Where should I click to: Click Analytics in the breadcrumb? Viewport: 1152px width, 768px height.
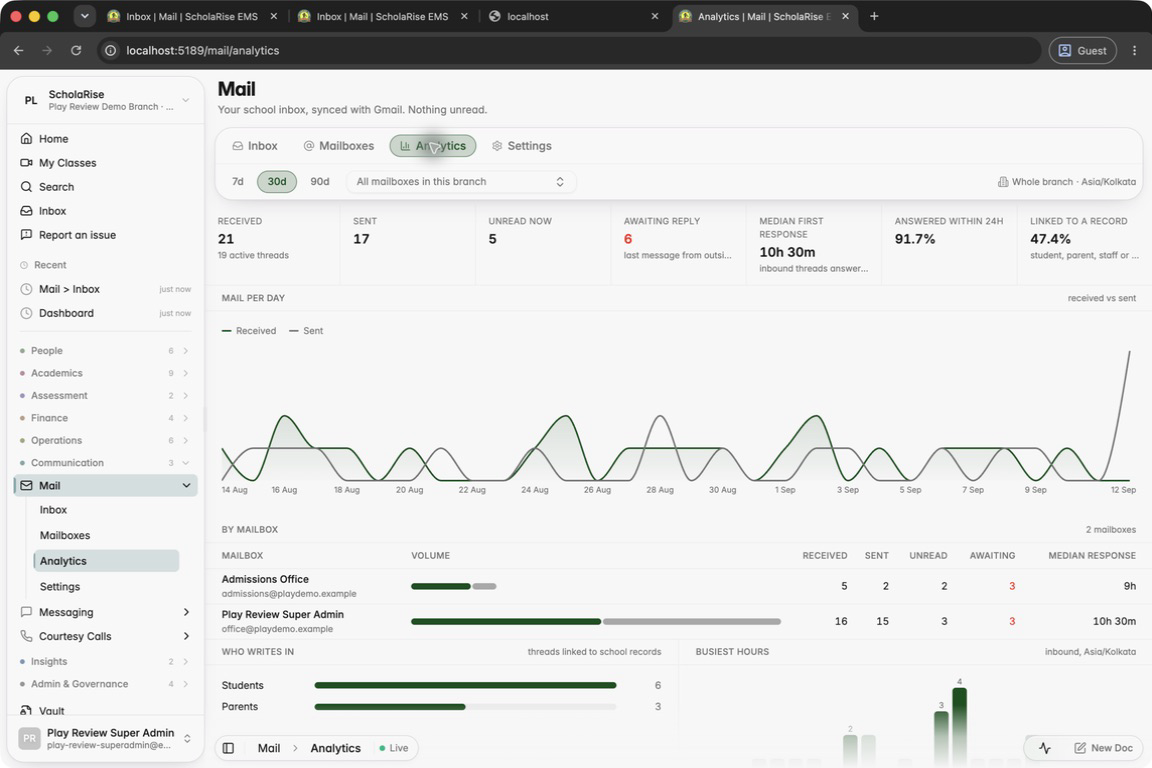[335, 747]
